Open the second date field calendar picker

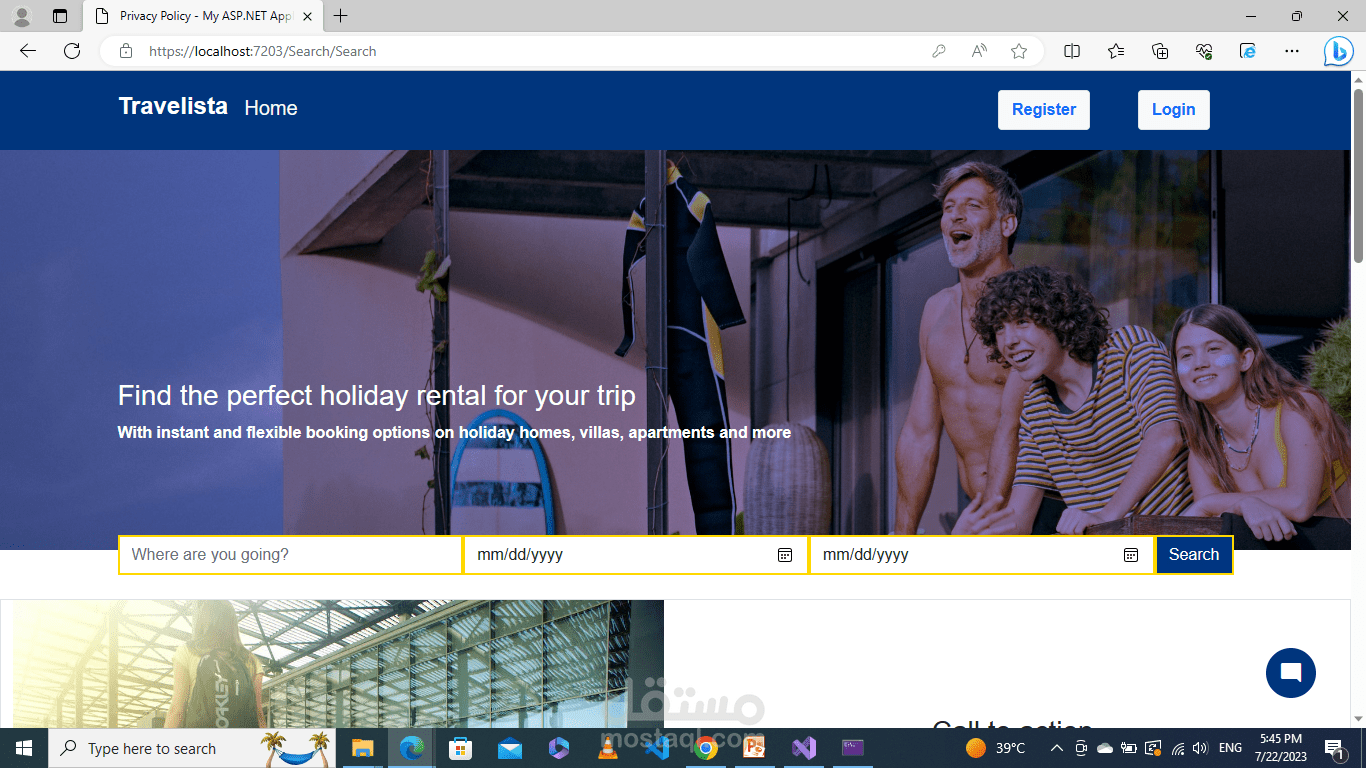pyautogui.click(x=1131, y=555)
